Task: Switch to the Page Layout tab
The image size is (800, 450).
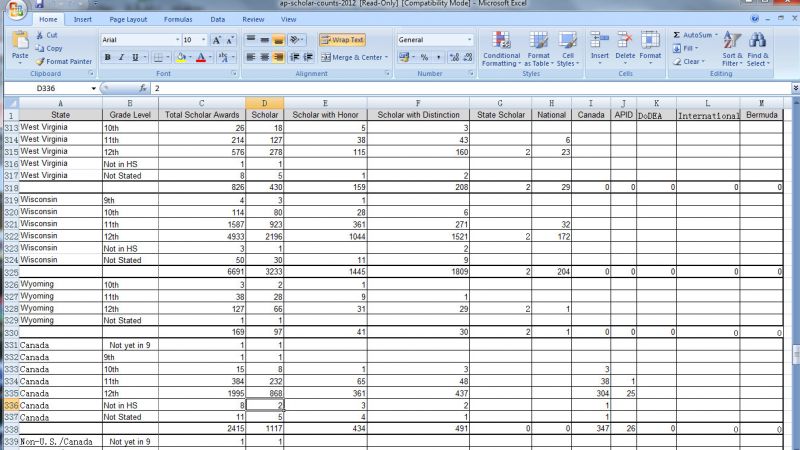Action: 128,19
